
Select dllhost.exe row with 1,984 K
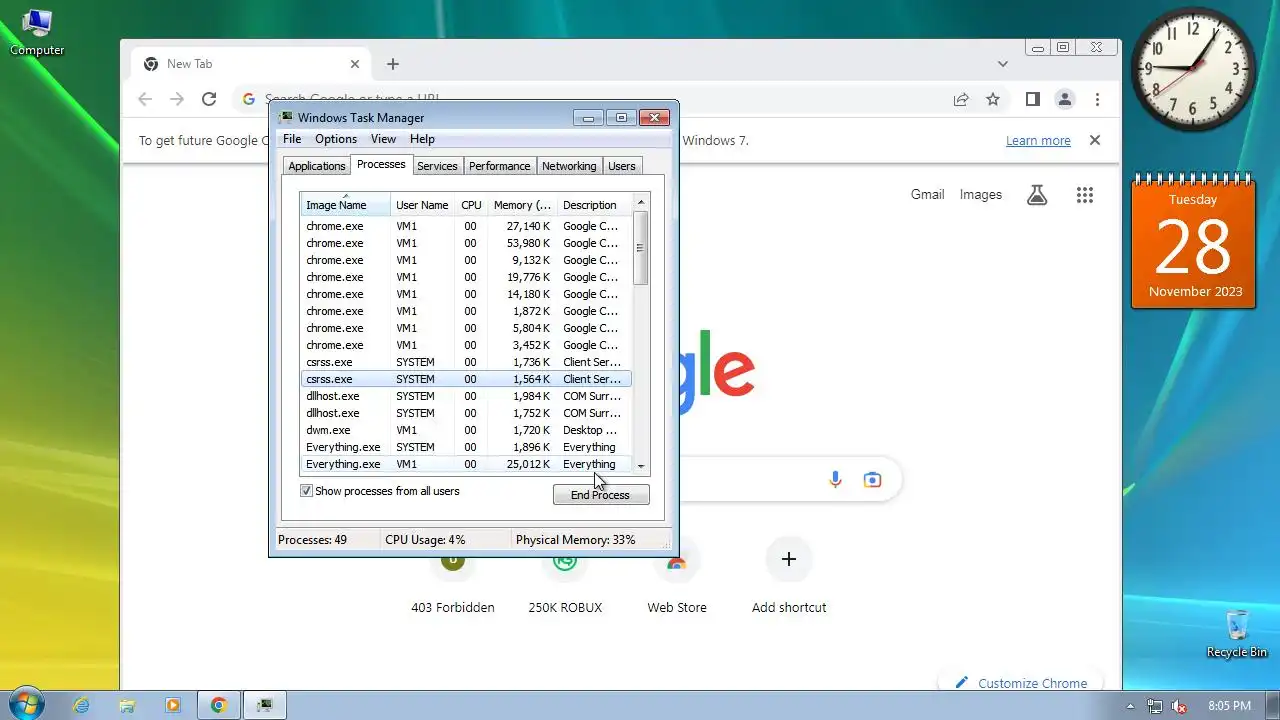click(466, 396)
